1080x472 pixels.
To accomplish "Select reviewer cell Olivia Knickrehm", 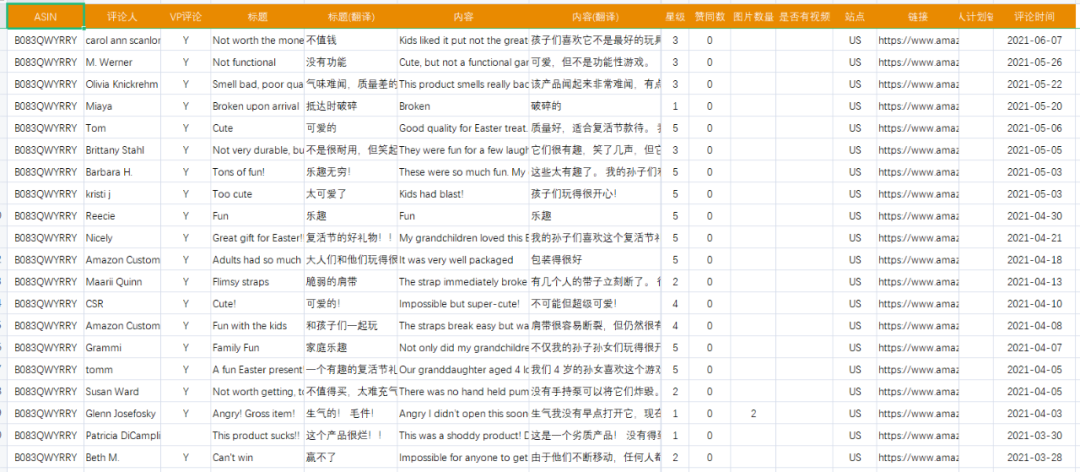I will point(122,84).
